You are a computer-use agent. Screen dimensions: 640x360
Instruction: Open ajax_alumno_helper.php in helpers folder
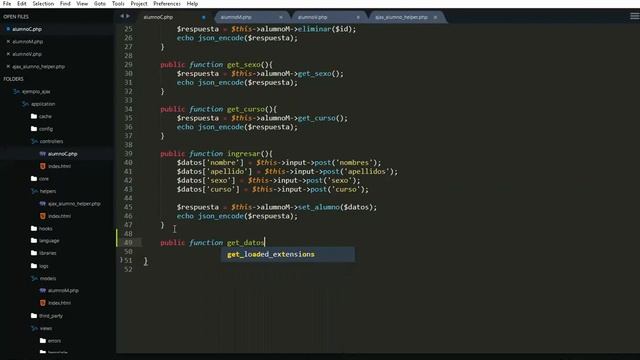coord(74,203)
